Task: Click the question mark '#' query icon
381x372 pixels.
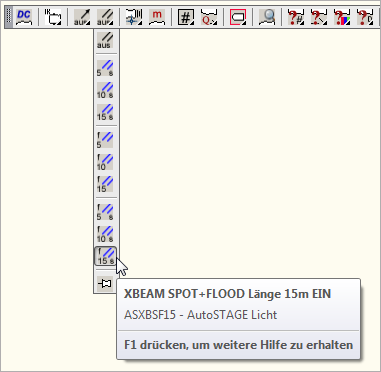Action: [296, 17]
